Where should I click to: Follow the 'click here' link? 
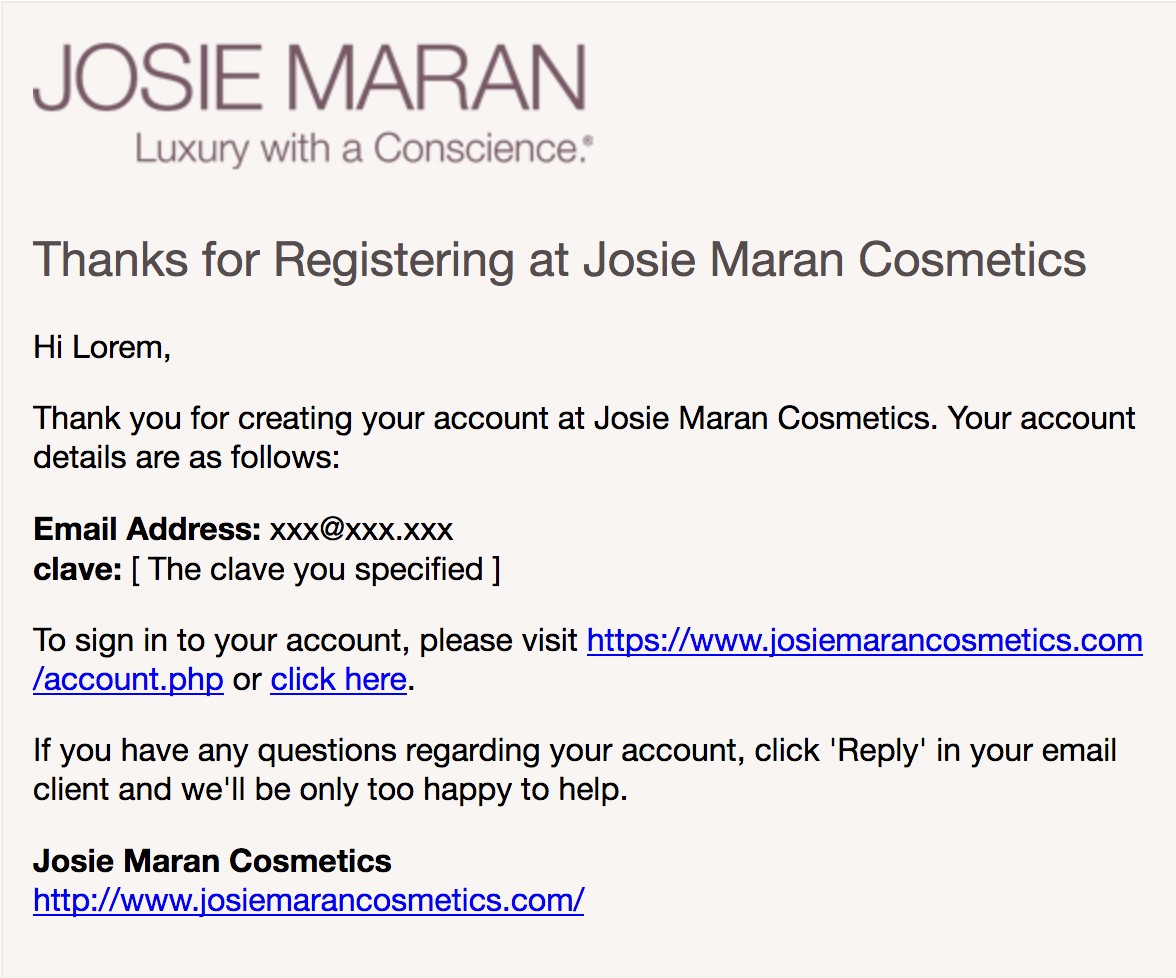tap(338, 680)
